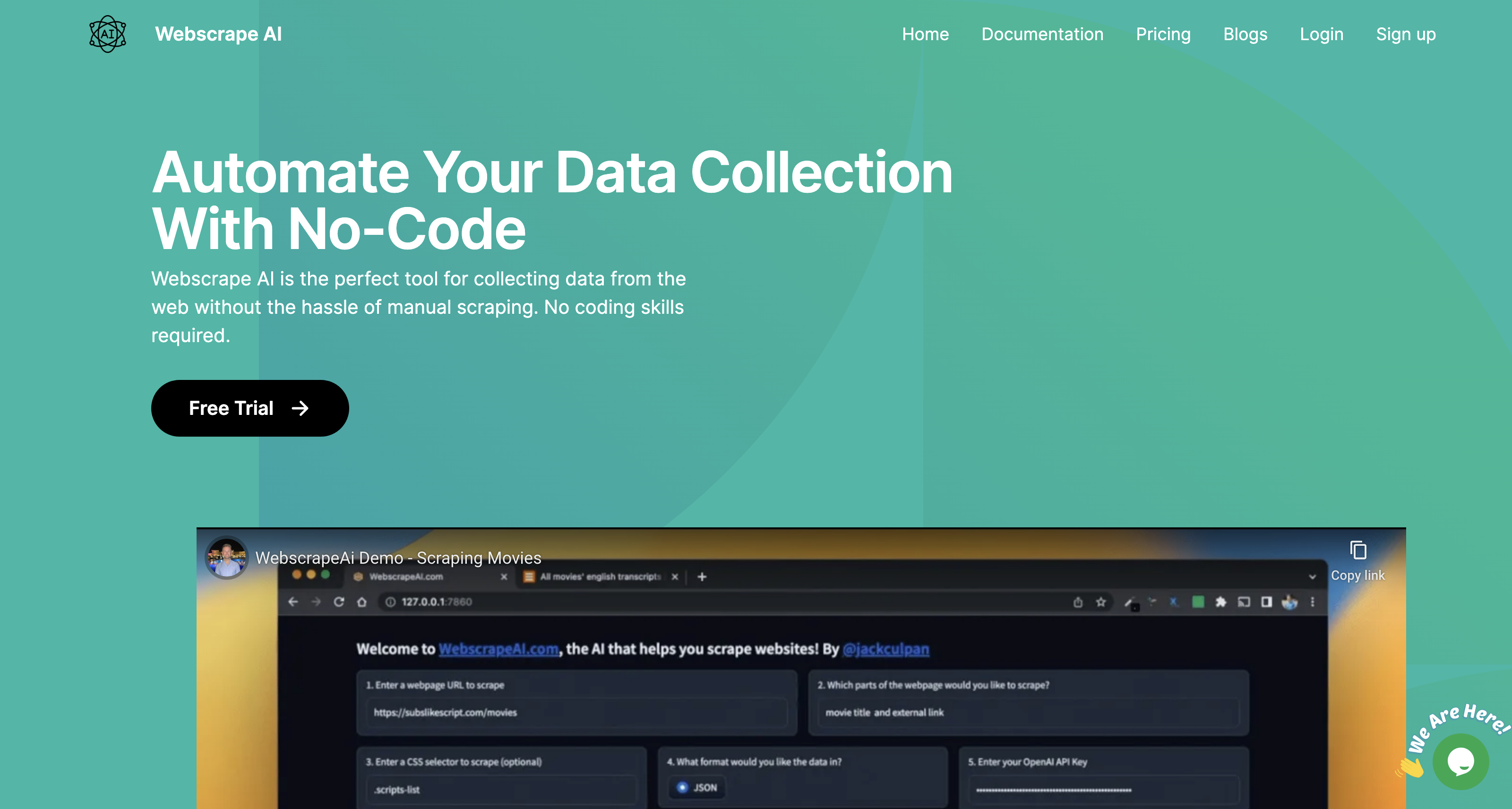Image resolution: width=1512 pixels, height=809 pixels.
Task: Open the WebscrapeAi Demo - Scraping Movies video title
Action: (398, 558)
